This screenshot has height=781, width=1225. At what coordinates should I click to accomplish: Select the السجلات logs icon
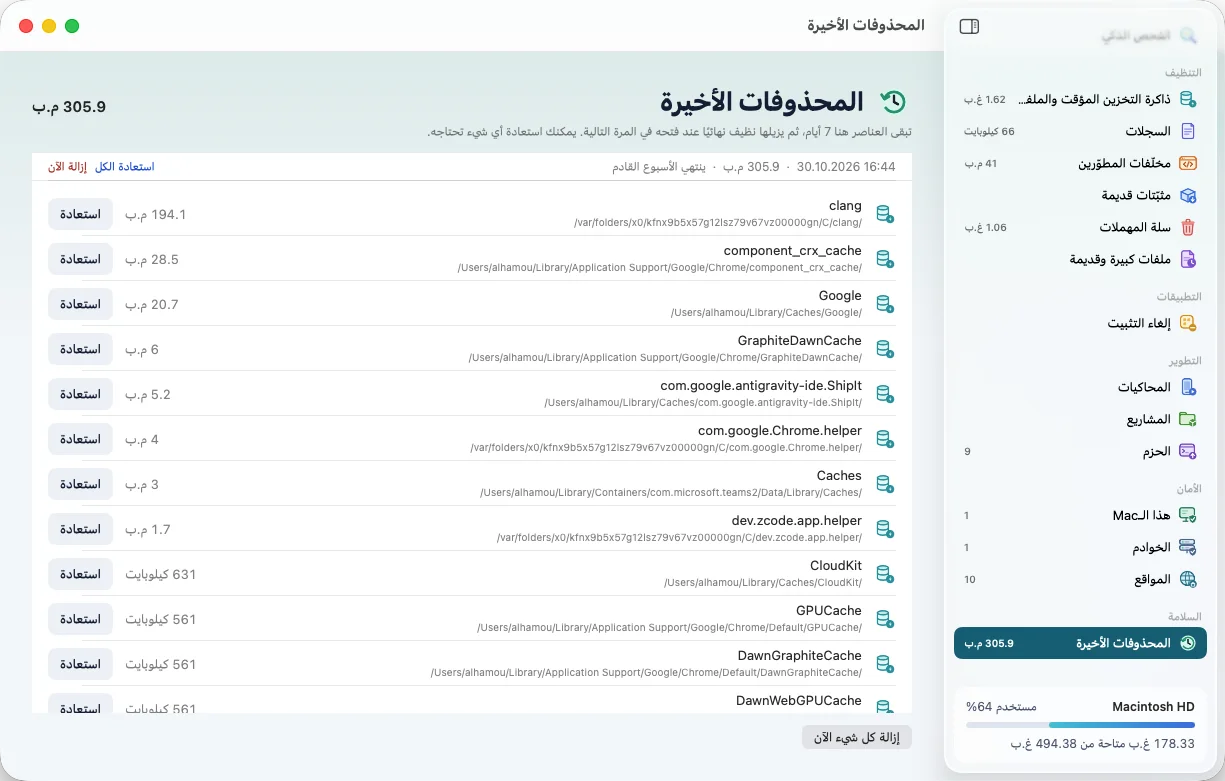(x=1188, y=131)
